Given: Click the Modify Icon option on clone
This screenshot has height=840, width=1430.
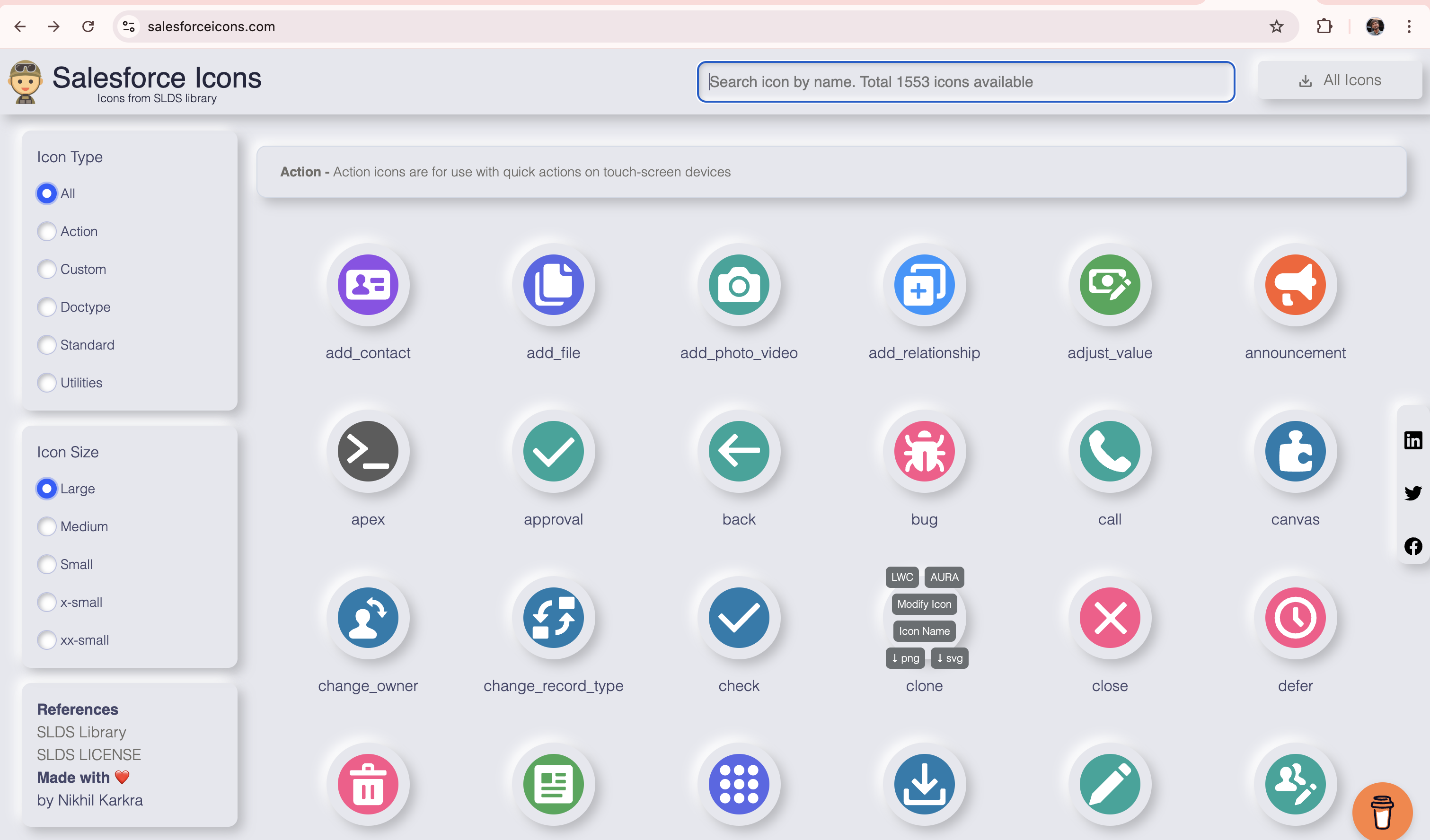Looking at the screenshot, I should click(924, 604).
